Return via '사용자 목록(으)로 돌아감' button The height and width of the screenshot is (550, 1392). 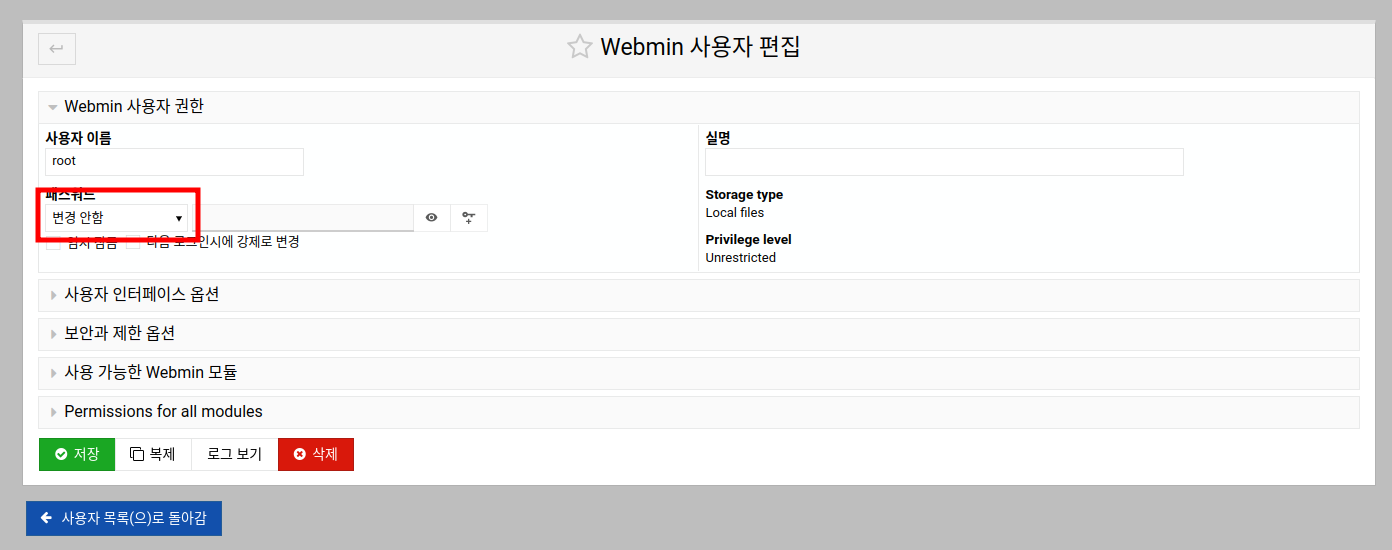pos(124,518)
